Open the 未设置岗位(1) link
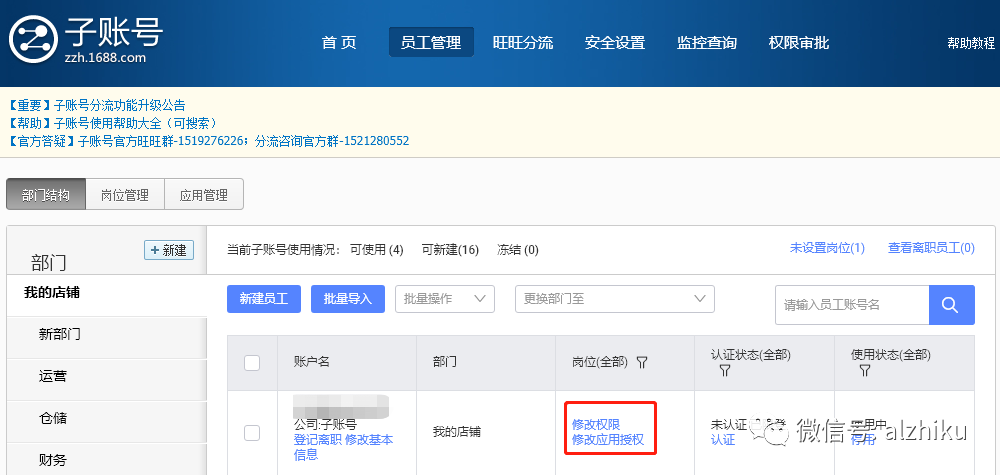The width and height of the screenshot is (1000, 475). 827,248
